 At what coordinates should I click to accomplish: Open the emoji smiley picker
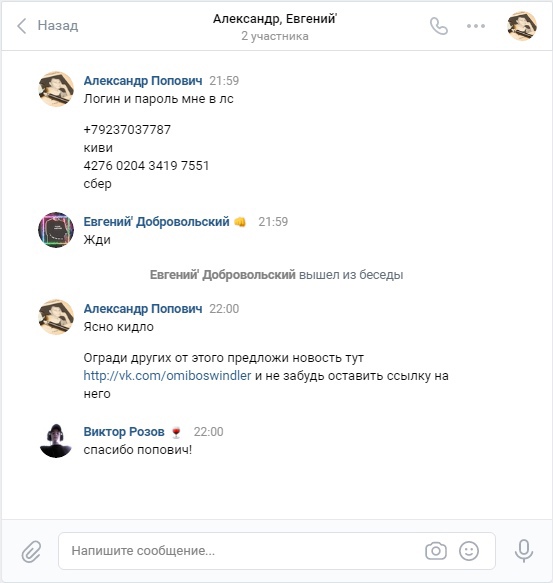469,551
